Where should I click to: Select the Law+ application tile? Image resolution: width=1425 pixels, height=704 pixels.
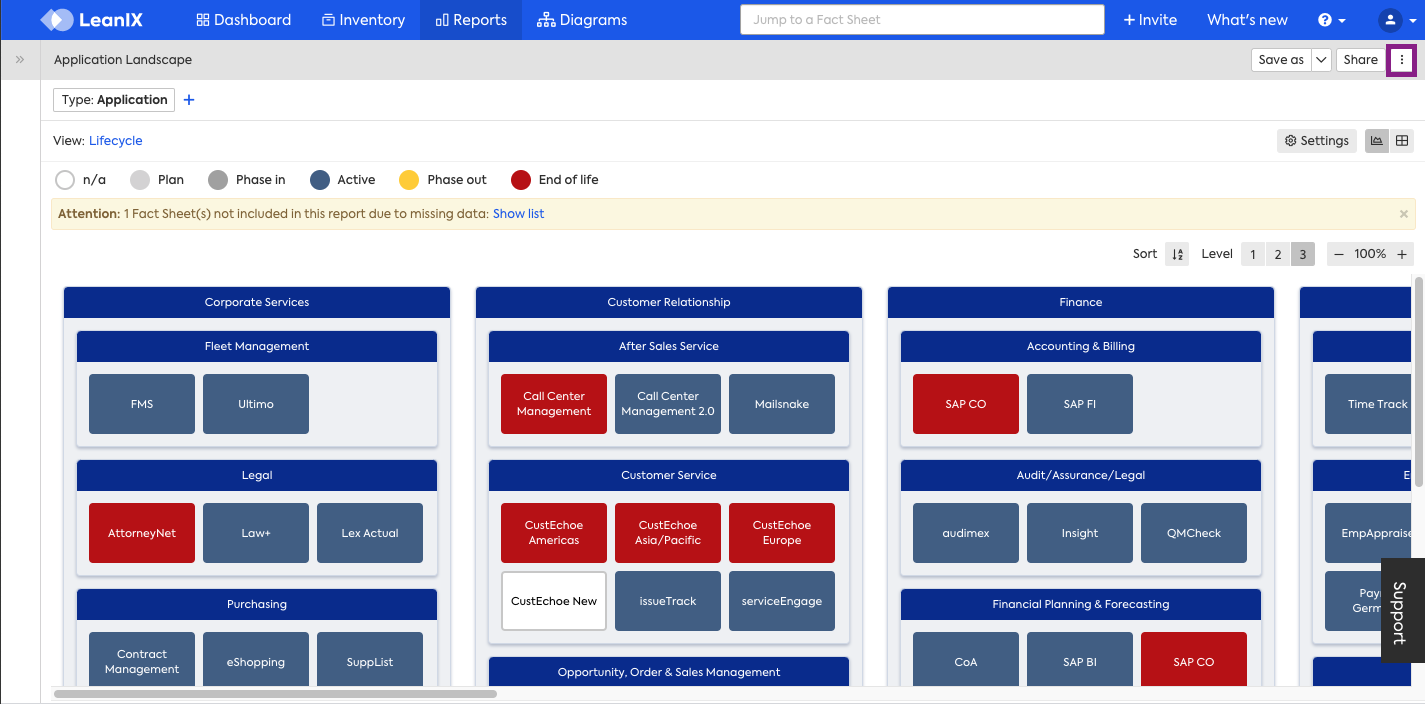coord(256,533)
